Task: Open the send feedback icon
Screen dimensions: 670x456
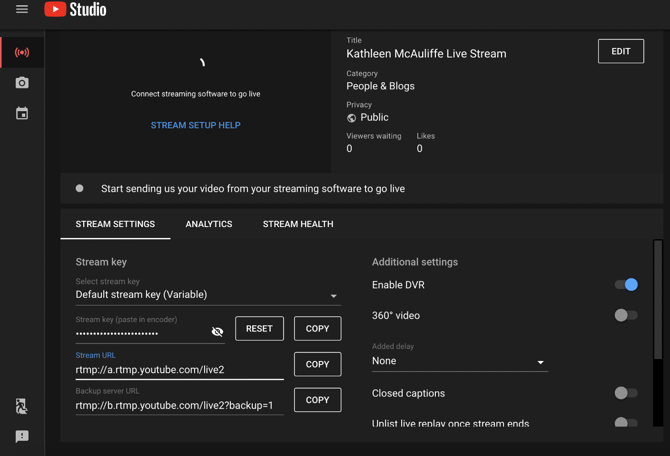Action: click(22, 437)
